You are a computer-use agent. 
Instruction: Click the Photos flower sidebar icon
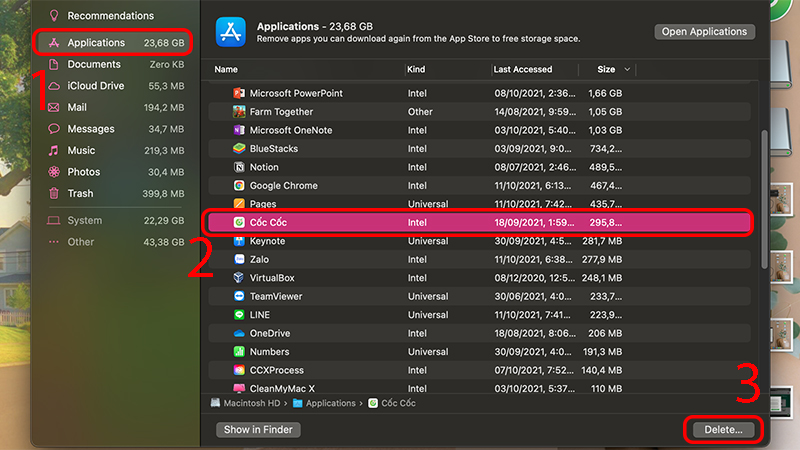pyautogui.click(x=54, y=172)
